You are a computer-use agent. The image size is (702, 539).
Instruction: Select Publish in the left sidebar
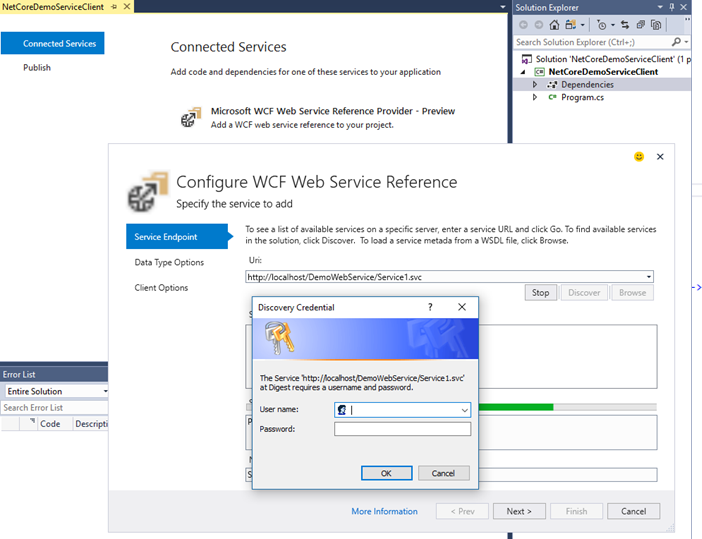pyautogui.click(x=37, y=68)
